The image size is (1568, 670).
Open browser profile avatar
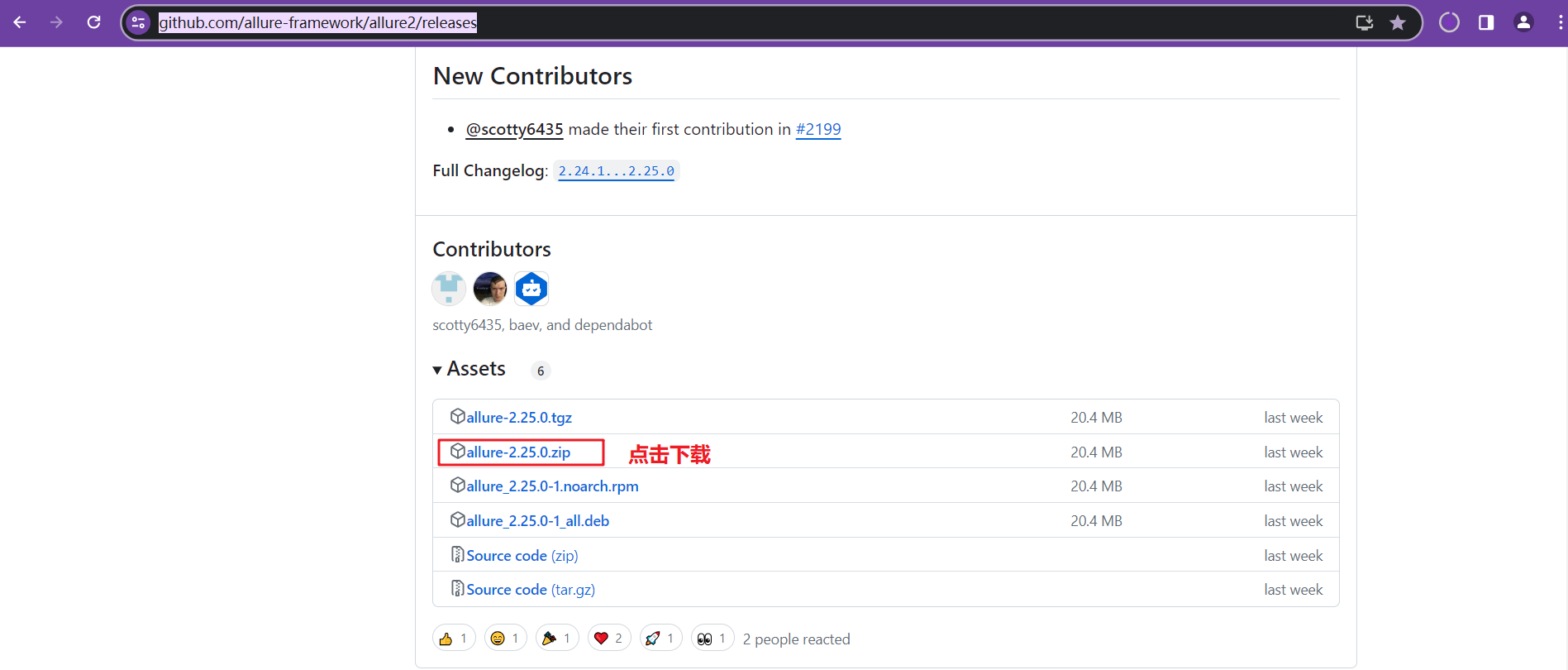(x=1523, y=22)
